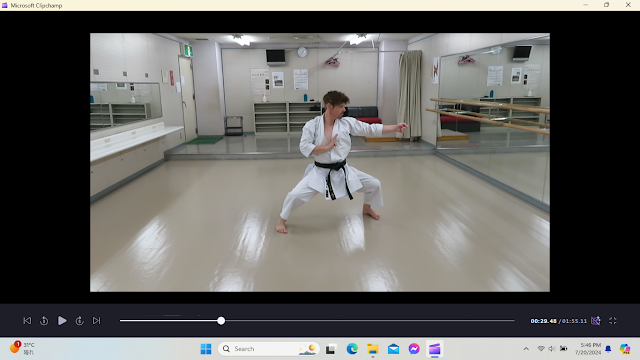Viewport: 640px width, 360px height.
Task: Restore down the Clipchamp window
Action: [x=607, y=5]
